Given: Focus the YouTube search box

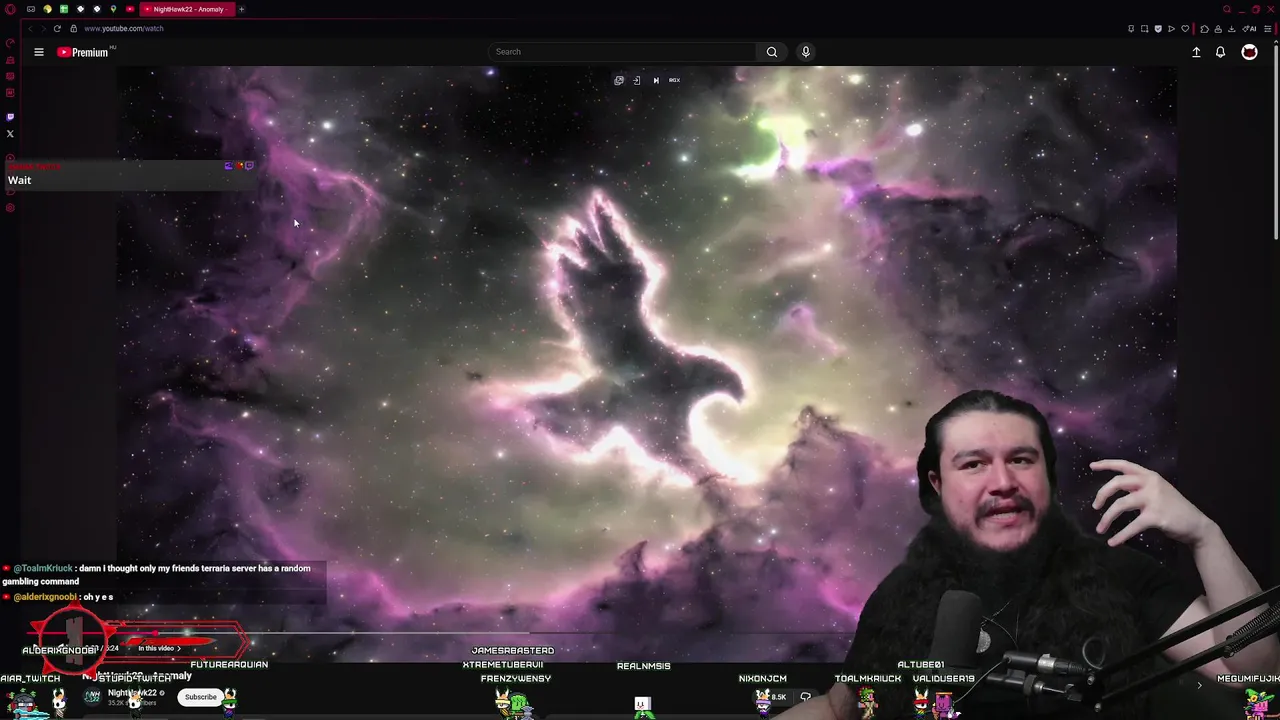Looking at the screenshot, I should tap(620, 52).
